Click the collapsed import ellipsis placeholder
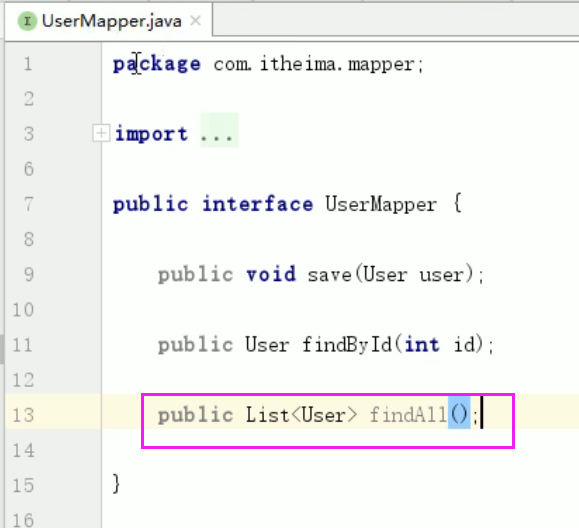 tap(219, 130)
